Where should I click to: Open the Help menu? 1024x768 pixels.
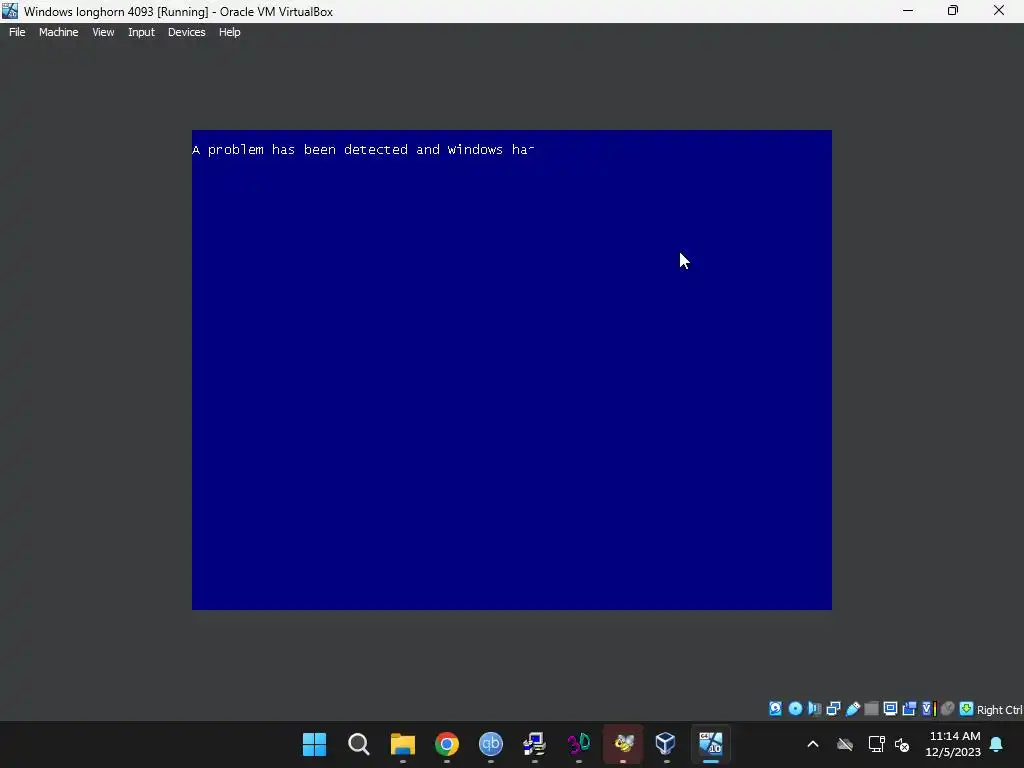point(229,32)
